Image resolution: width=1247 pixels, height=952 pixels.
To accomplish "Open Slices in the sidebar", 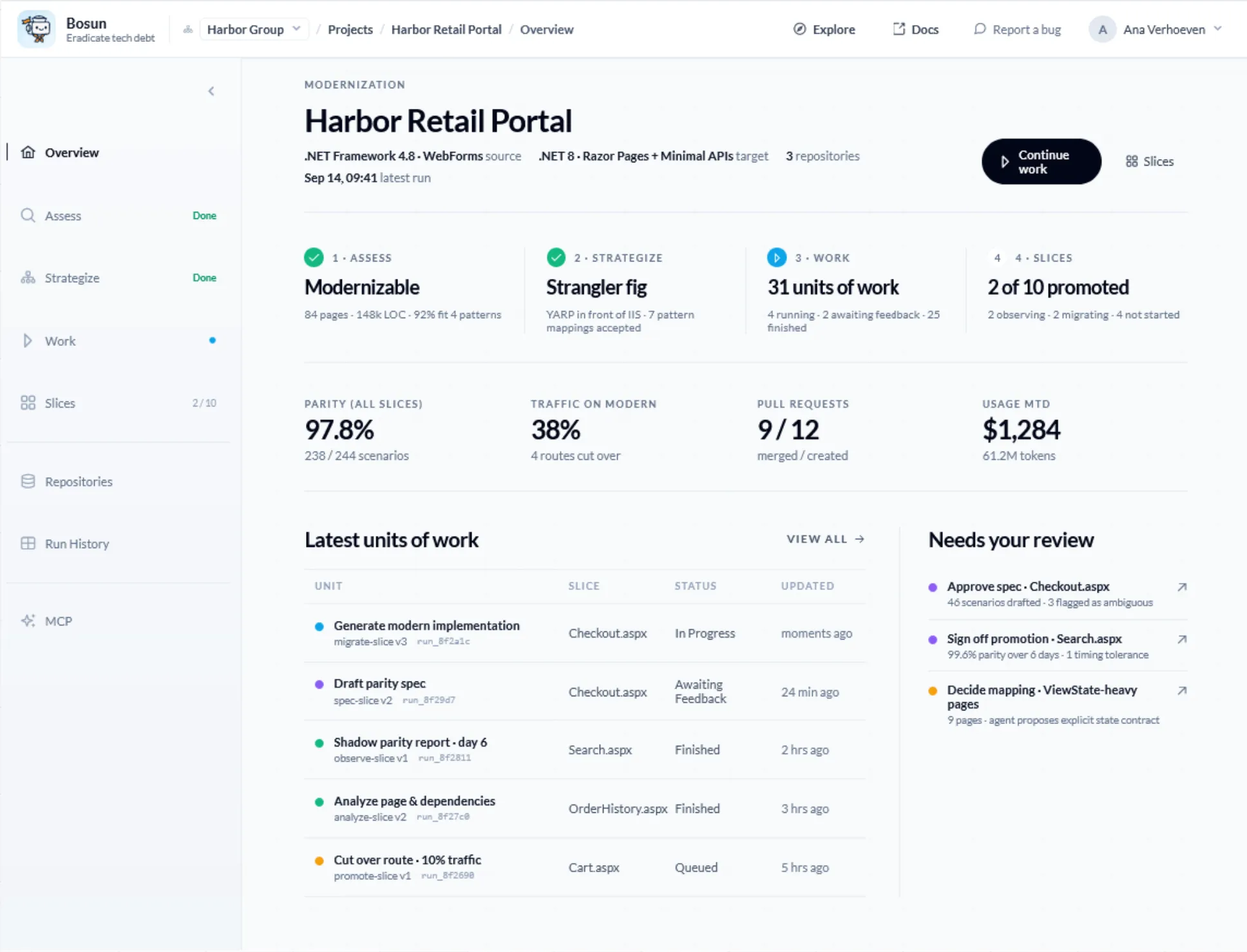I will [x=119, y=403].
